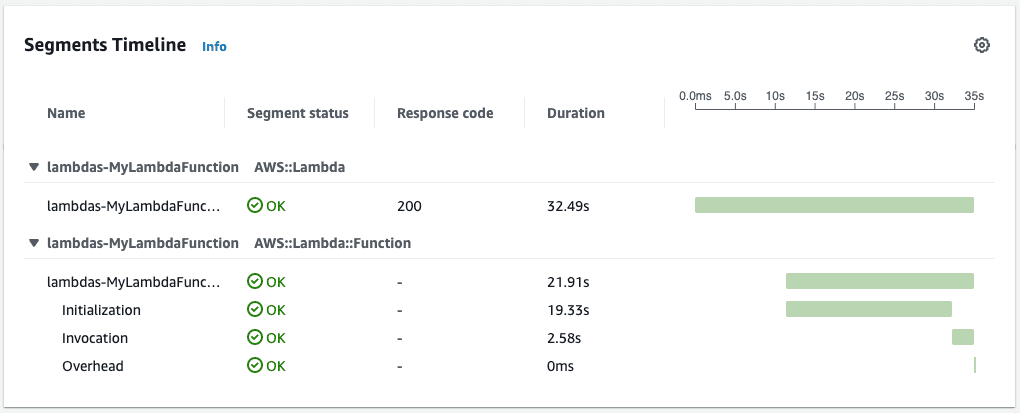Select the Initialization subsegment row name

[101, 310]
